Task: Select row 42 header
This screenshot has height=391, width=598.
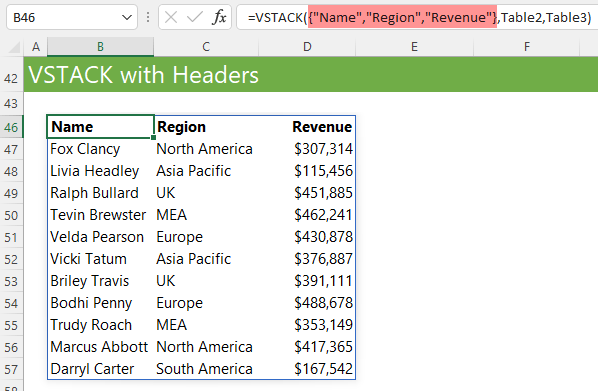Action: pos(11,75)
